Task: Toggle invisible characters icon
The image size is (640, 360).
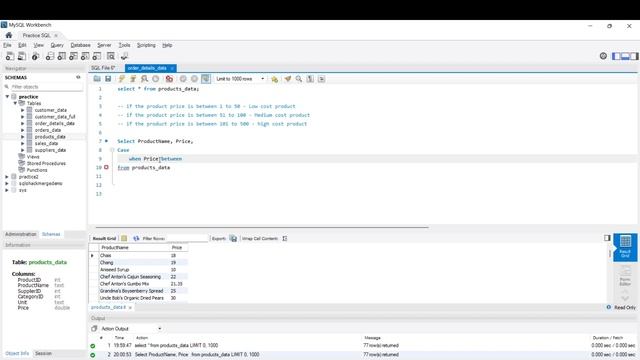Action: click(310, 79)
